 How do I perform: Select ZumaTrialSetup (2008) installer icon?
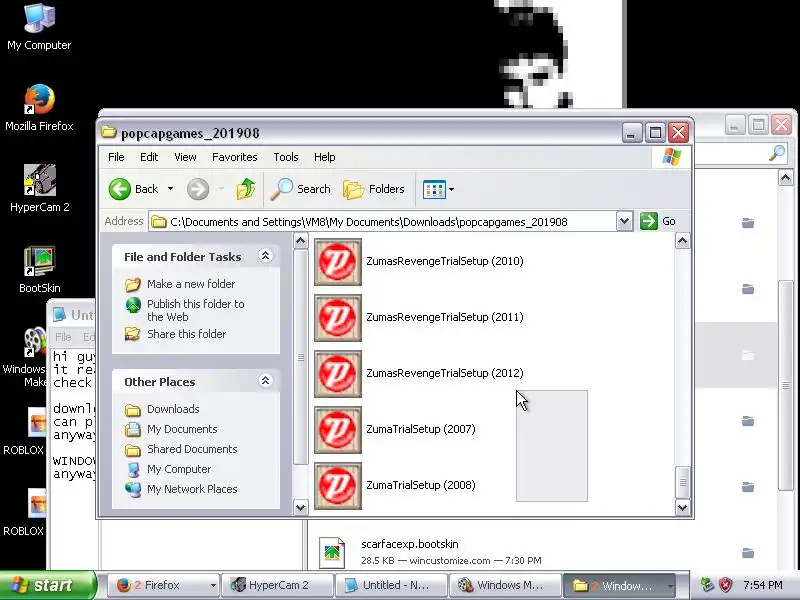point(338,486)
